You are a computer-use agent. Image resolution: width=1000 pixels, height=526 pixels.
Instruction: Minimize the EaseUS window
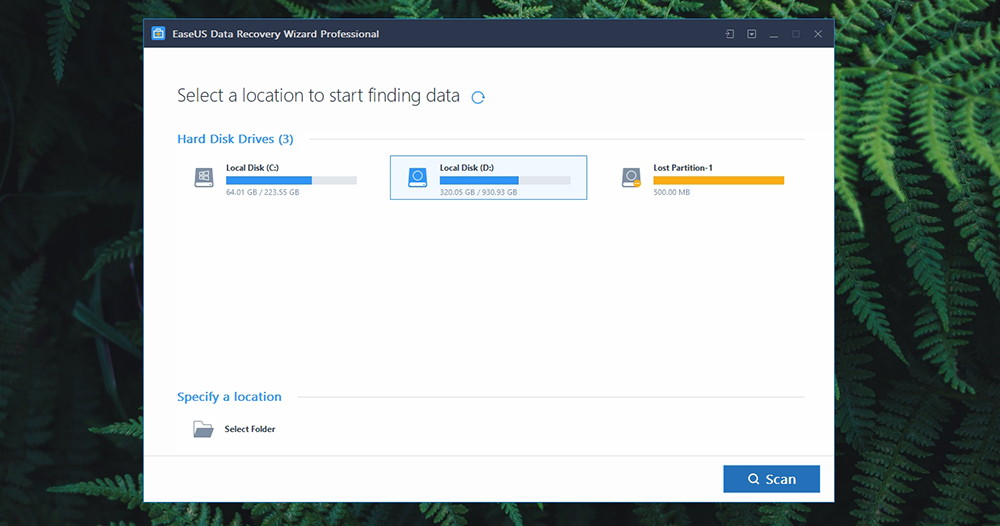coord(774,34)
